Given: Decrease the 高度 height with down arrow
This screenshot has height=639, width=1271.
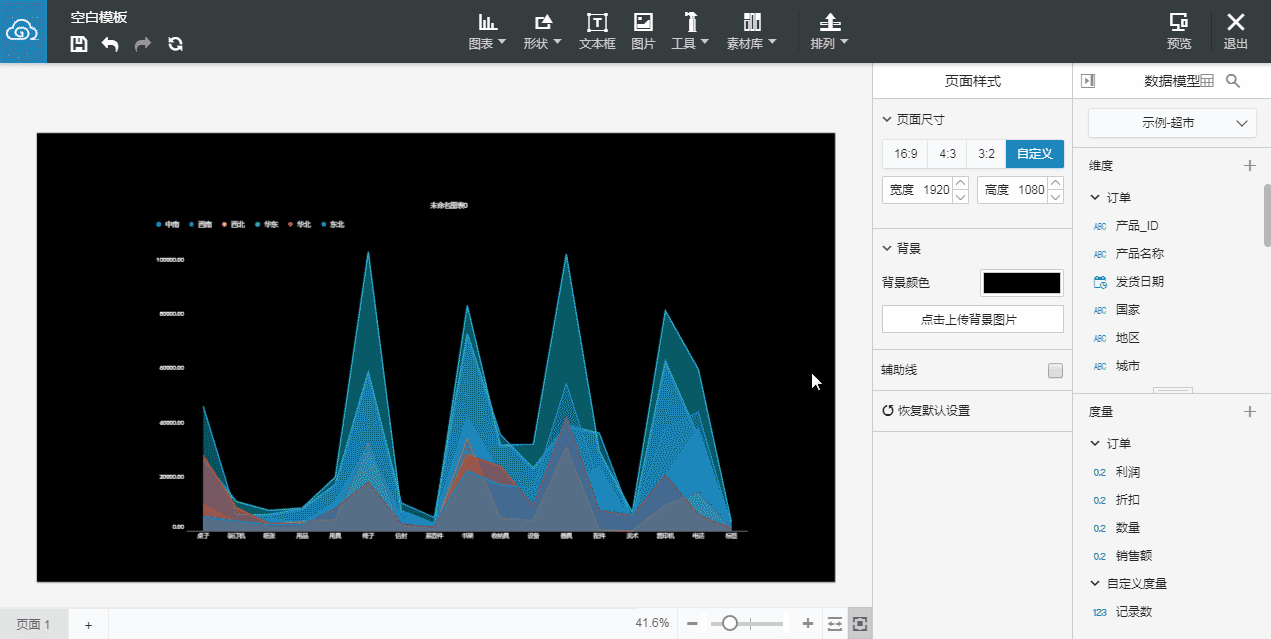Looking at the screenshot, I should pyautogui.click(x=1055, y=197).
